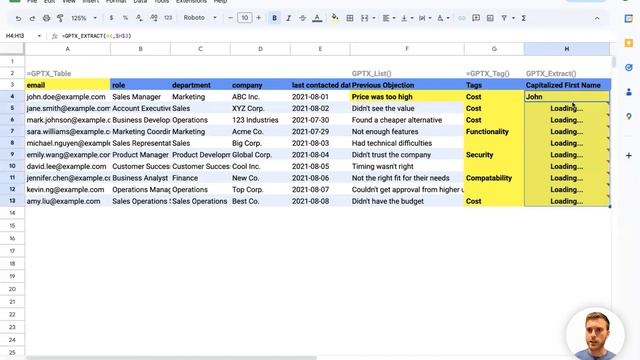The width and height of the screenshot is (640, 360).
Task: Select the 'Didn't have the budget' cell
Action: 407,201
